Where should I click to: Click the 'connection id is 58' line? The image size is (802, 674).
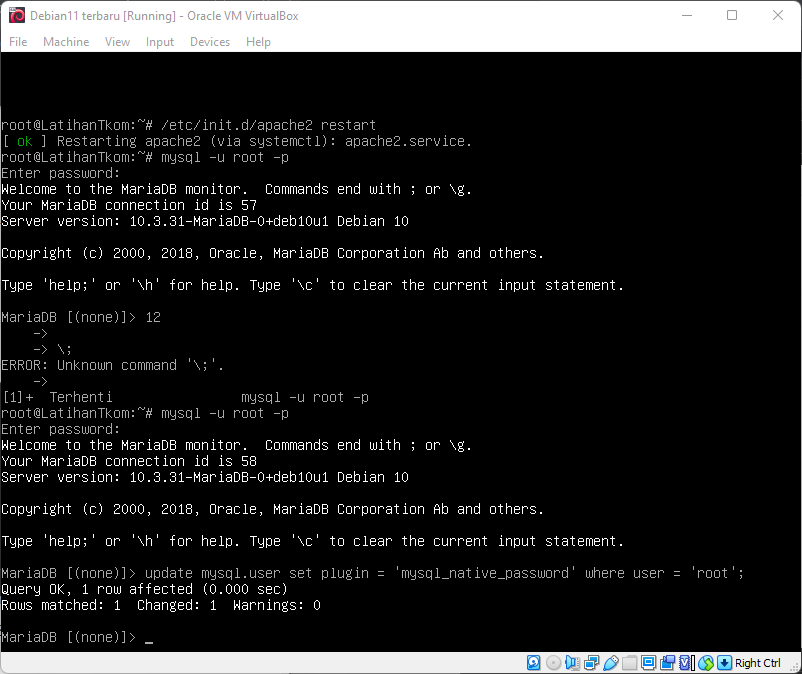click(129, 461)
